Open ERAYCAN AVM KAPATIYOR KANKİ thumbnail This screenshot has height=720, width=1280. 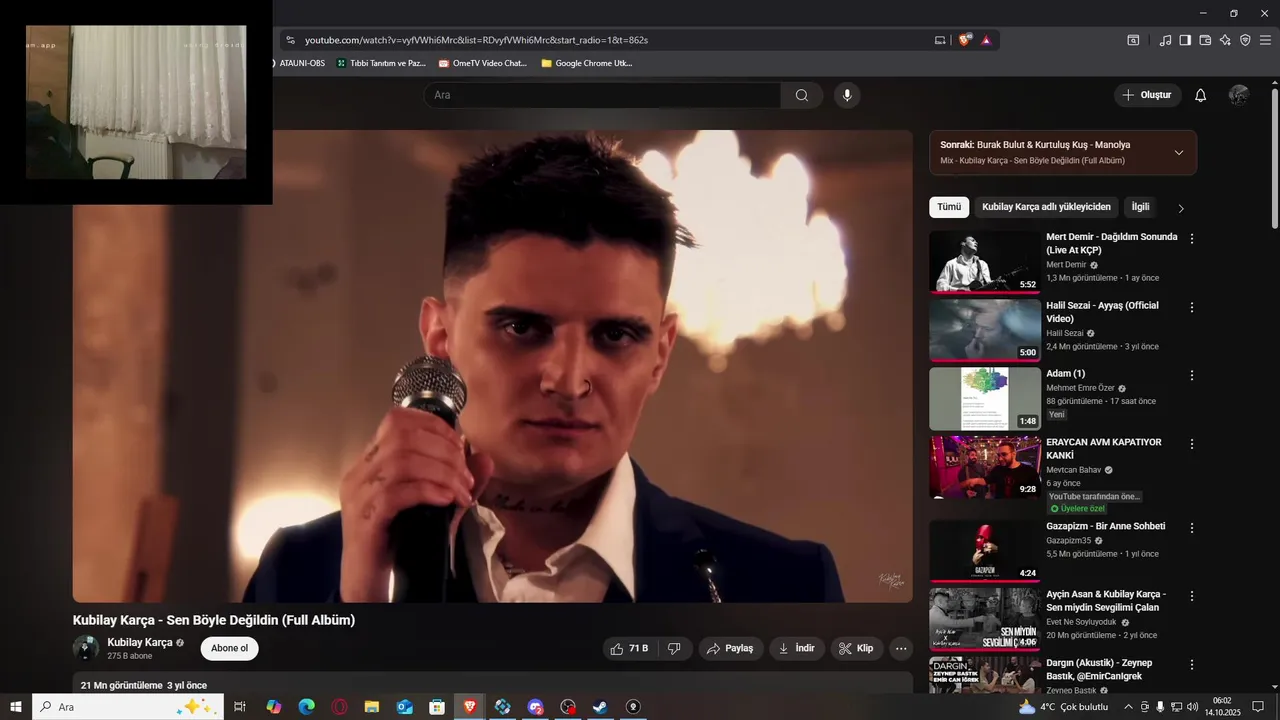click(985, 467)
